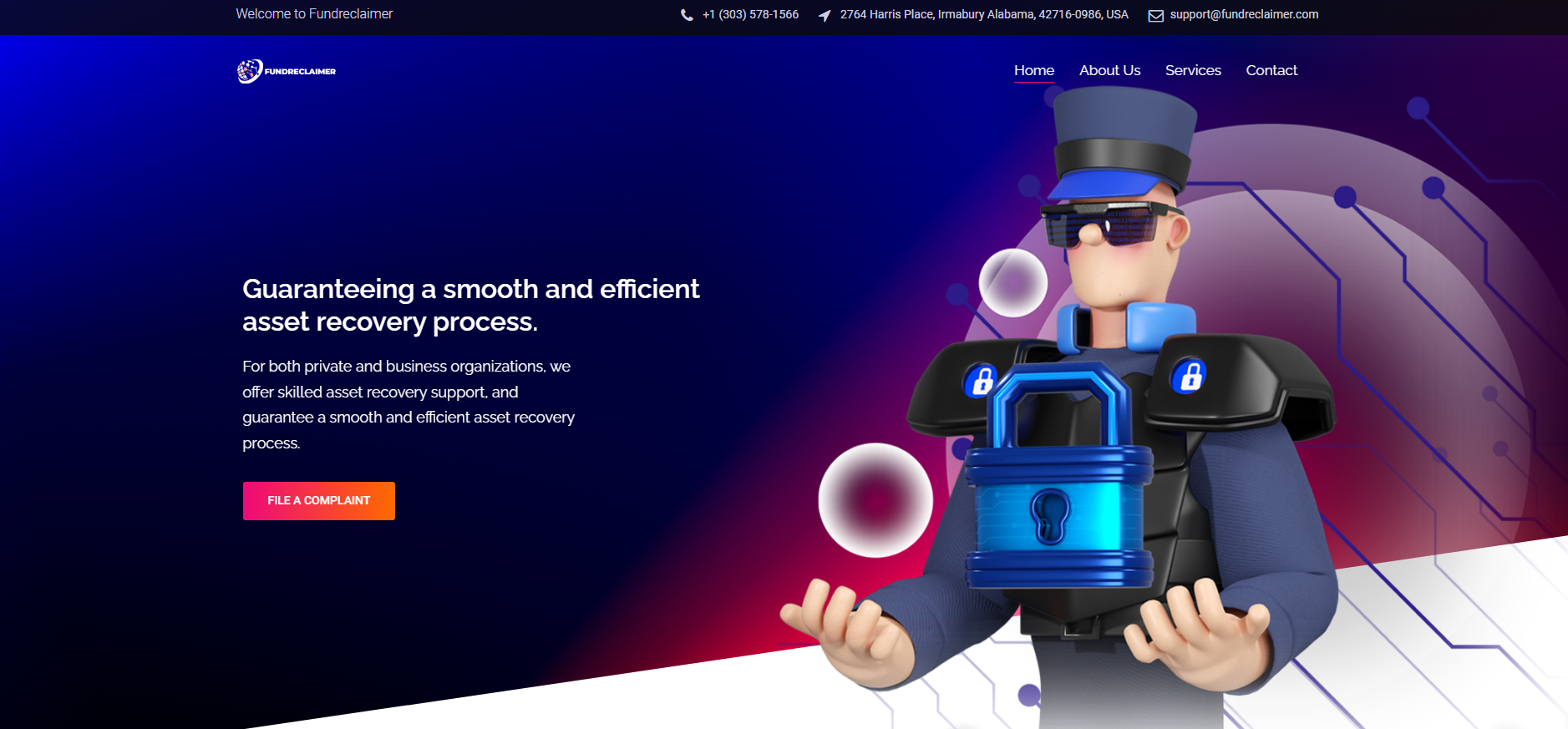Click the support@fundreclaimer.com email link

tap(1244, 14)
